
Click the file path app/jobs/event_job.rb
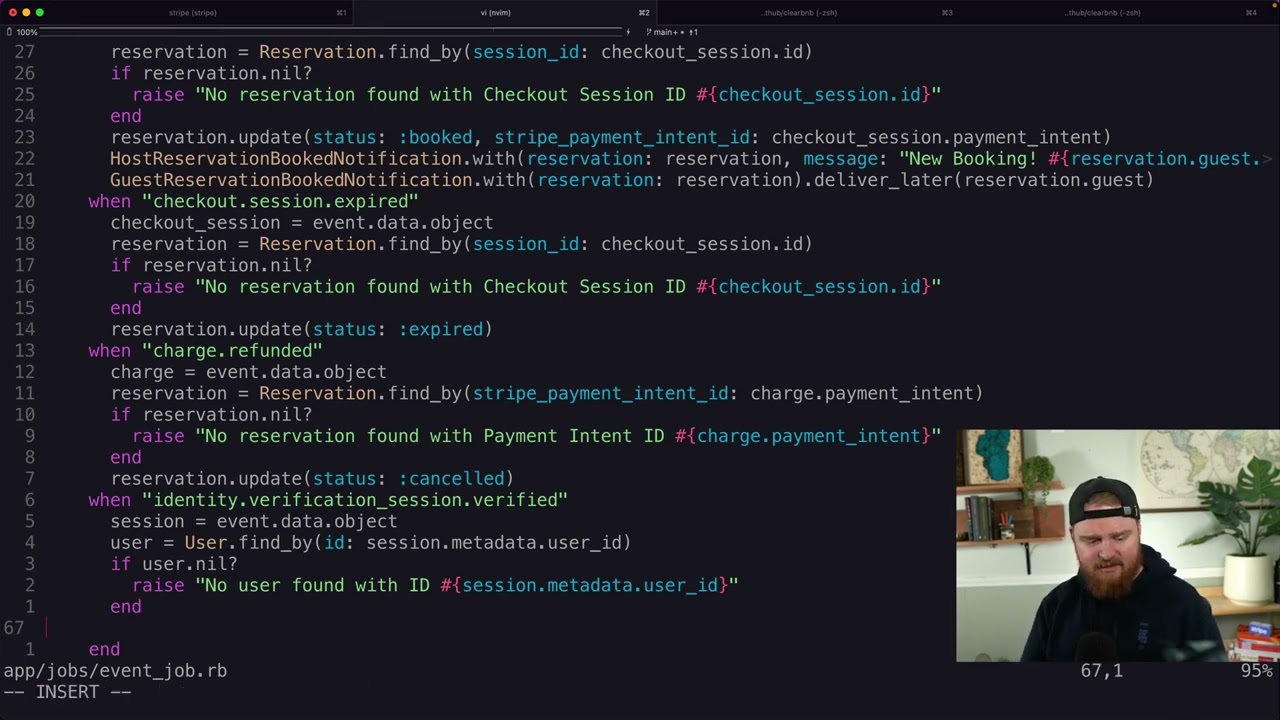[x=115, y=671]
